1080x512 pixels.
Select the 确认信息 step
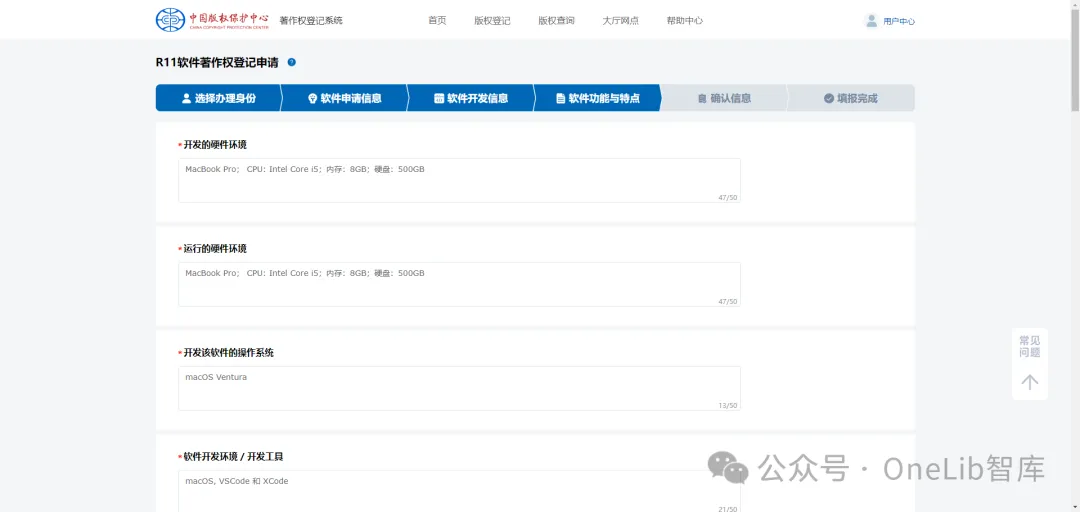[x=724, y=98]
